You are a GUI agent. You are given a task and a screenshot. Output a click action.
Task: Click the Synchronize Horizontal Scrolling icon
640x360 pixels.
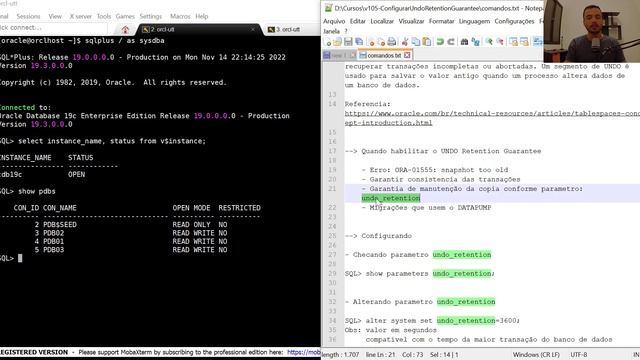tap(524, 42)
